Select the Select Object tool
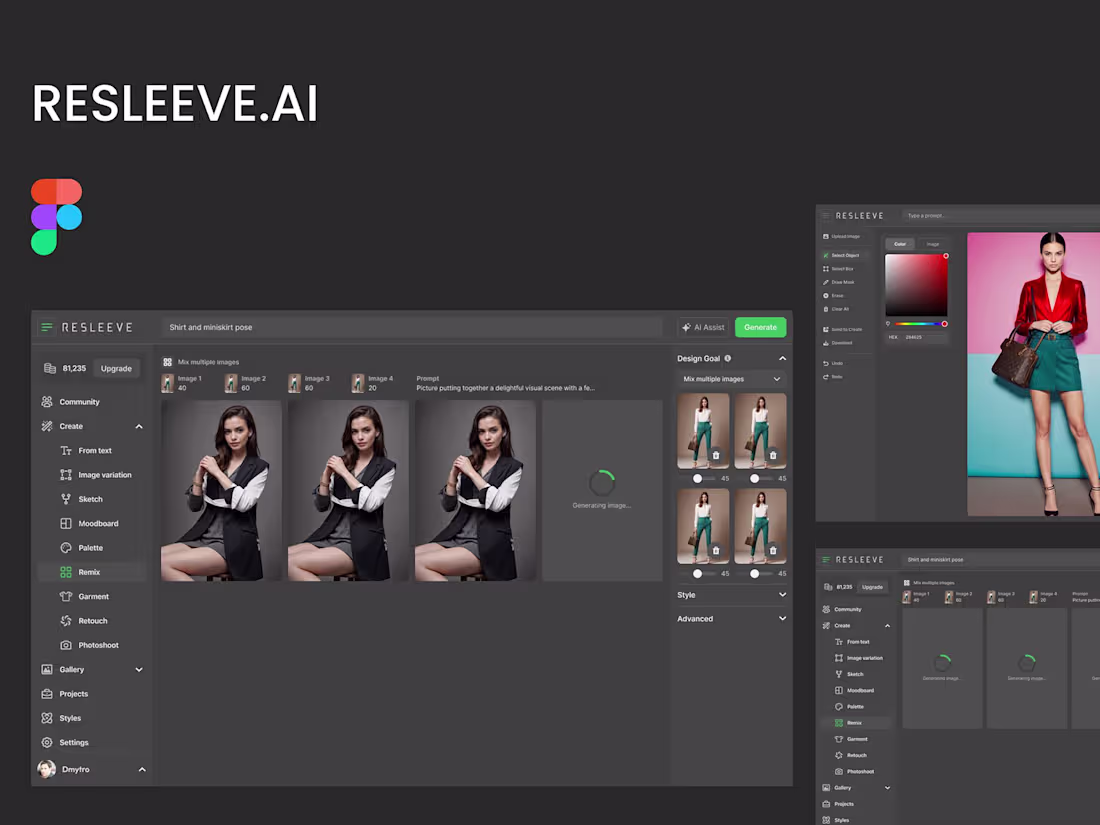 coord(843,255)
